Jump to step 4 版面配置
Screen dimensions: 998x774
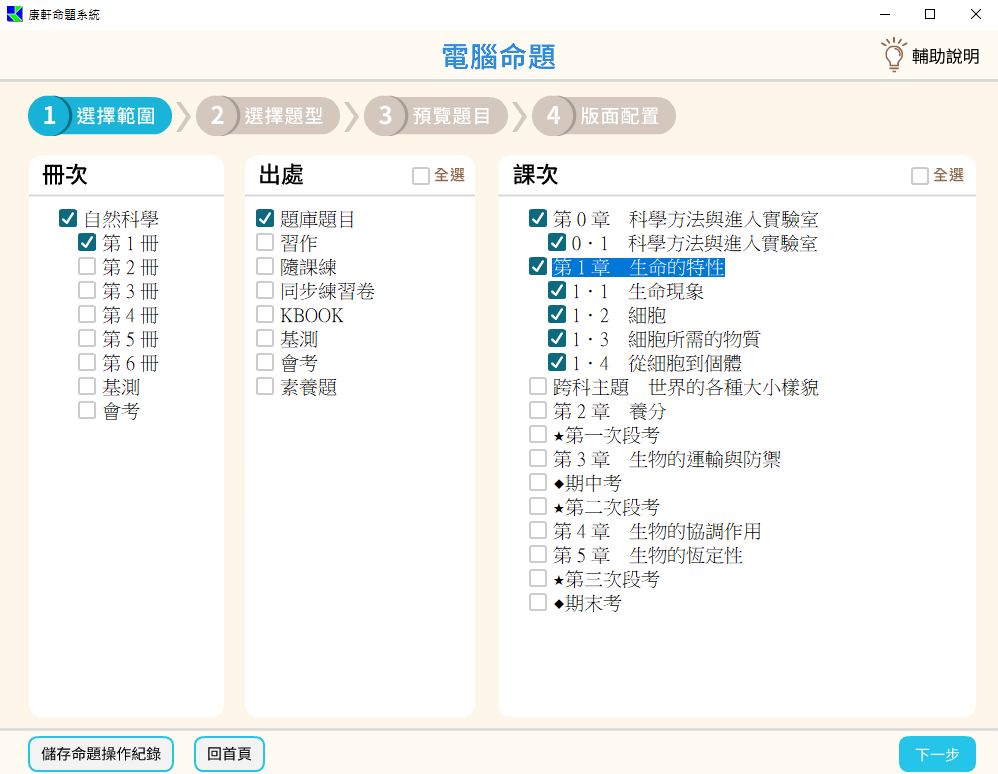[604, 116]
